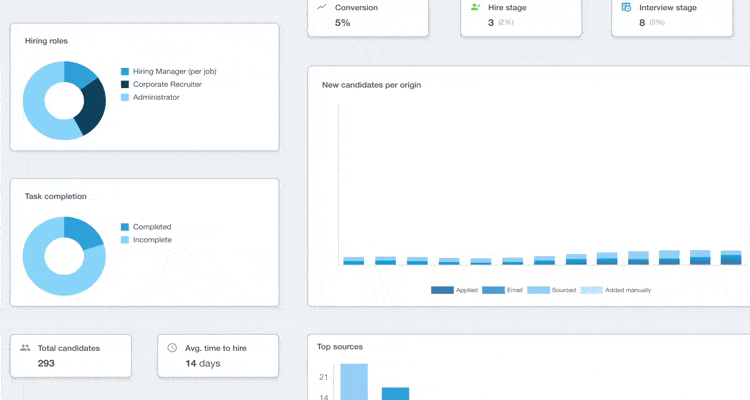The width and height of the screenshot is (750, 400).
Task: Click the Hire stage card label
Action: coord(507,8)
